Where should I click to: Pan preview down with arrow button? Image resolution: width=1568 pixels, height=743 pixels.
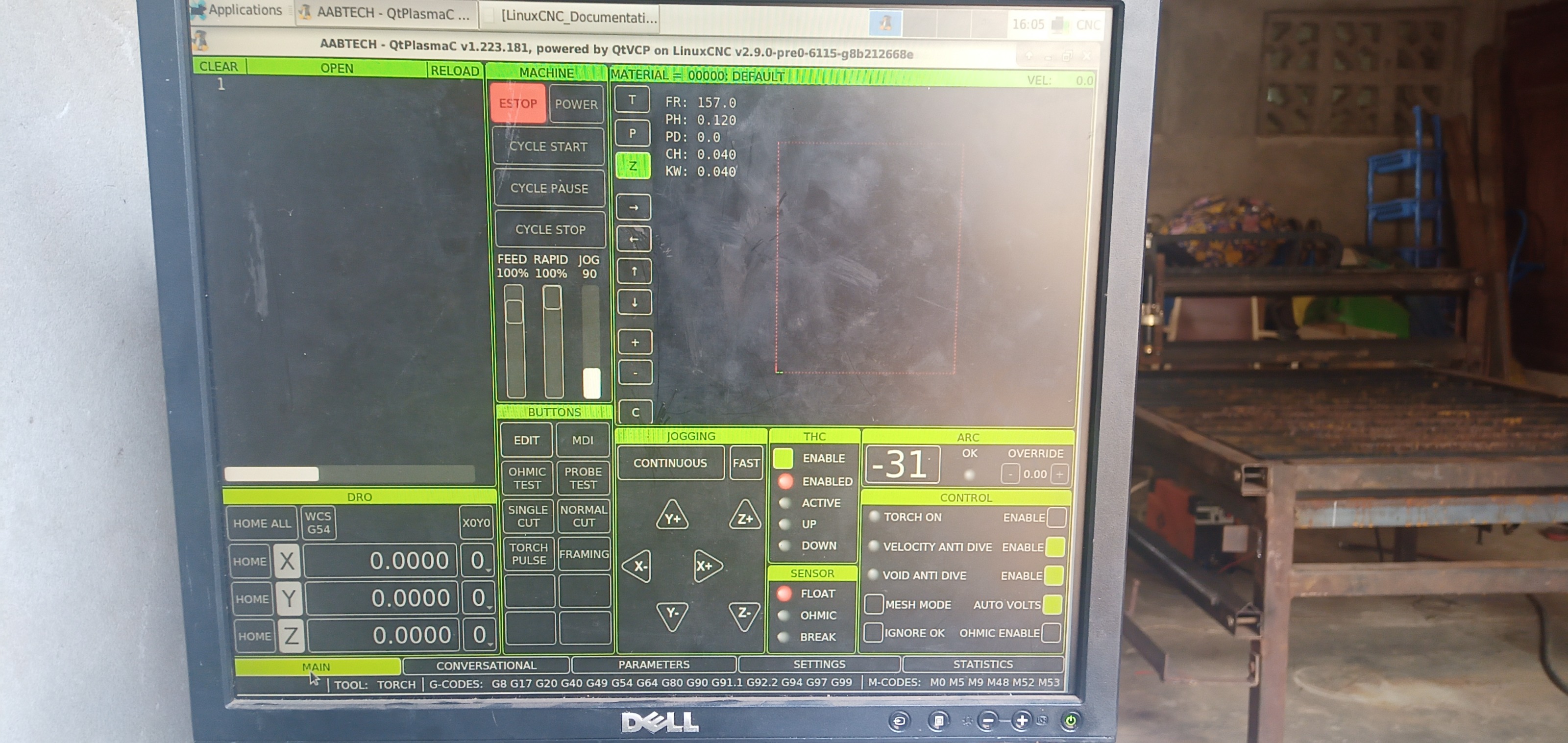pyautogui.click(x=634, y=302)
